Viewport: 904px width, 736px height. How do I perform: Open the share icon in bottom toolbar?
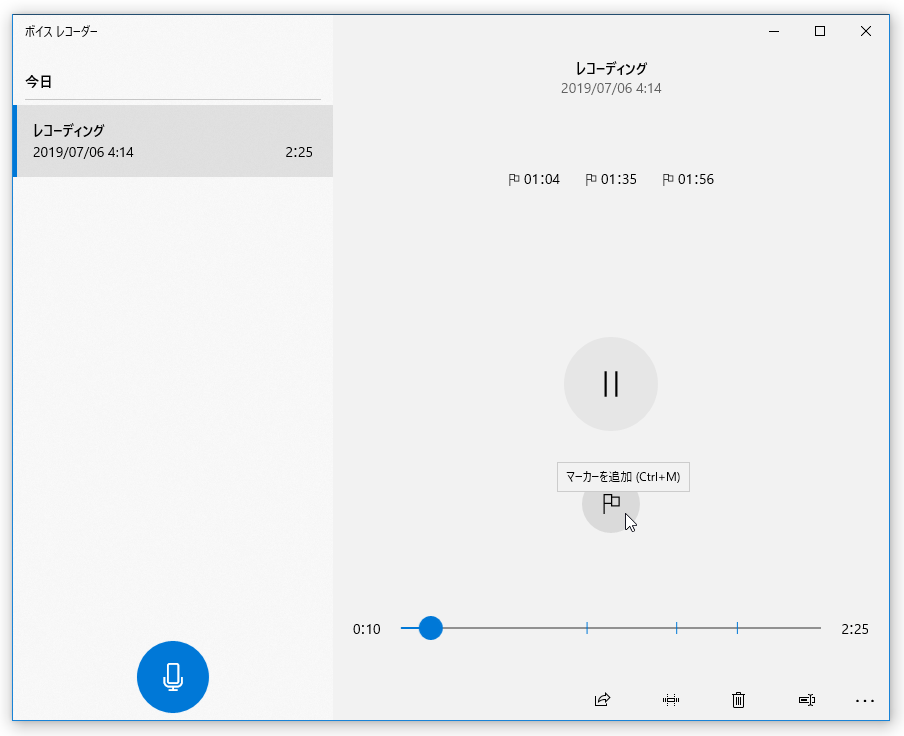point(602,700)
